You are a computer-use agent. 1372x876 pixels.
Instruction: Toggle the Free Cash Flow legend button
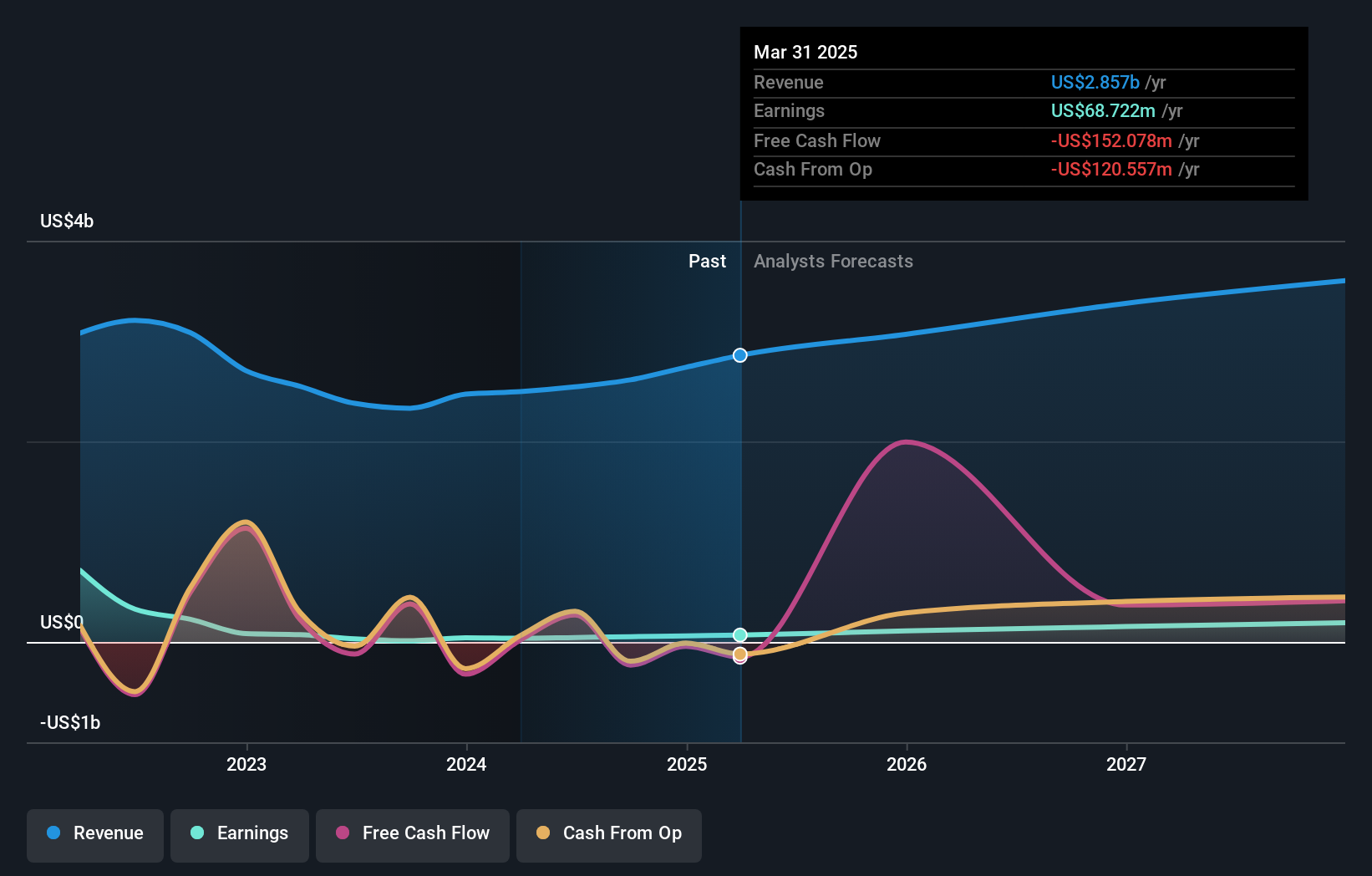(413, 835)
